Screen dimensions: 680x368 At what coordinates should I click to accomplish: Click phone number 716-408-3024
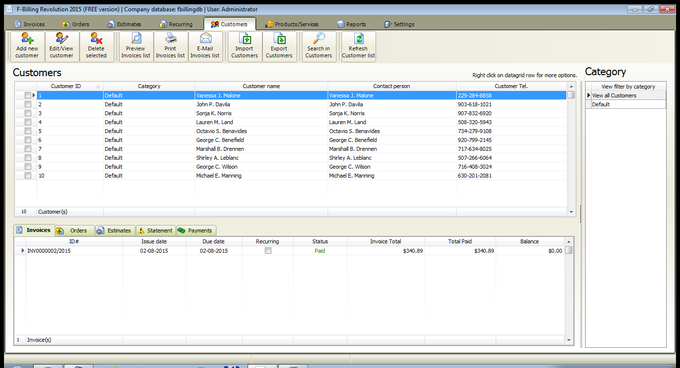pyautogui.click(x=474, y=166)
